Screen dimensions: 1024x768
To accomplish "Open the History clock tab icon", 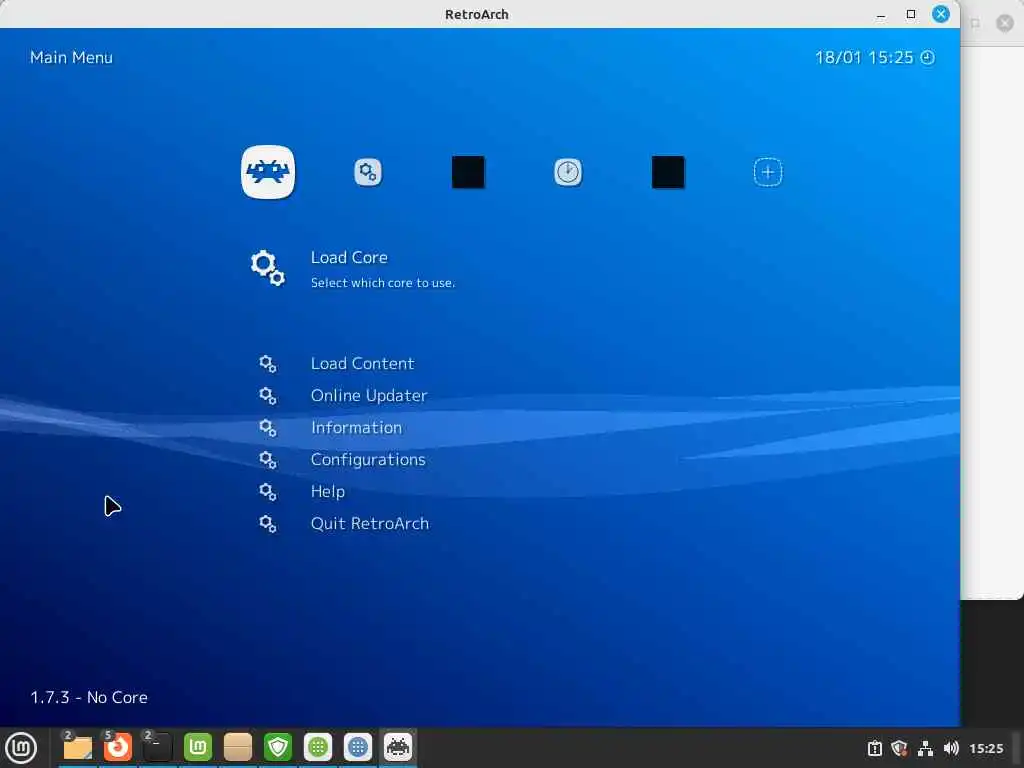I will tap(568, 172).
